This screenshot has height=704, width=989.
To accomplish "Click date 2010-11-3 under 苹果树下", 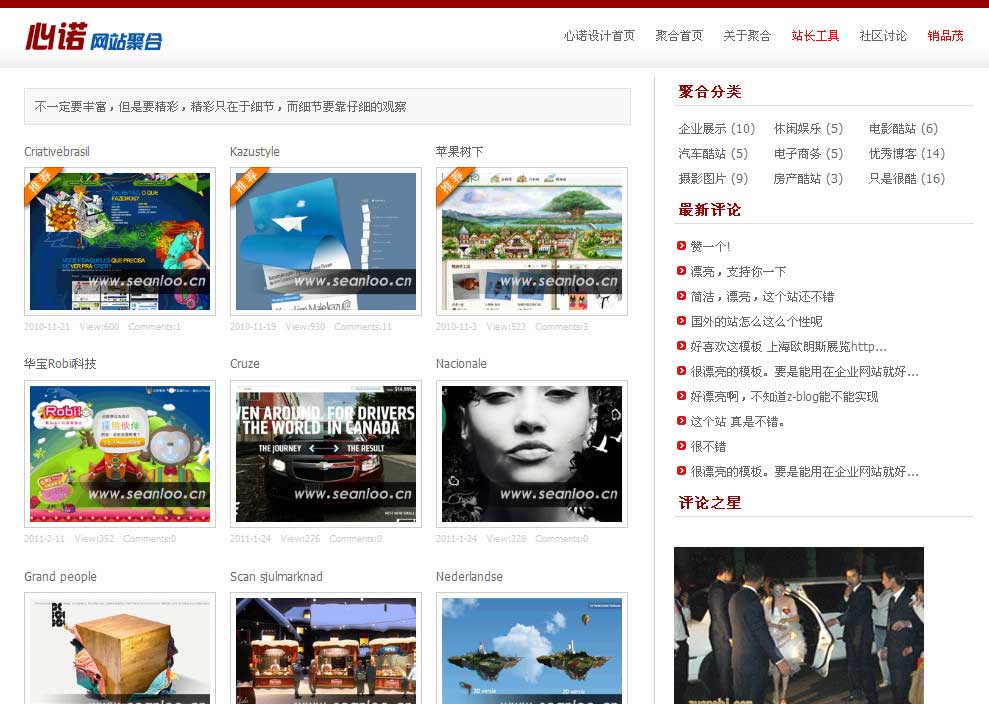I will 456,327.
